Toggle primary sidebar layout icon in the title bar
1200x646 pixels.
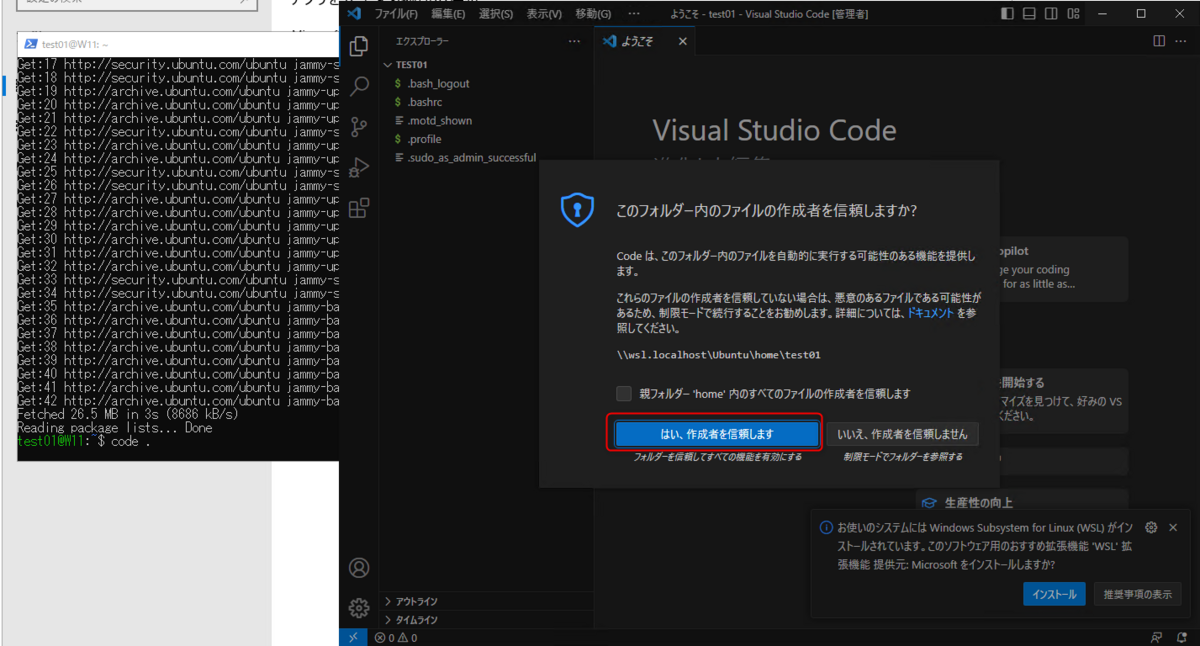1007,14
